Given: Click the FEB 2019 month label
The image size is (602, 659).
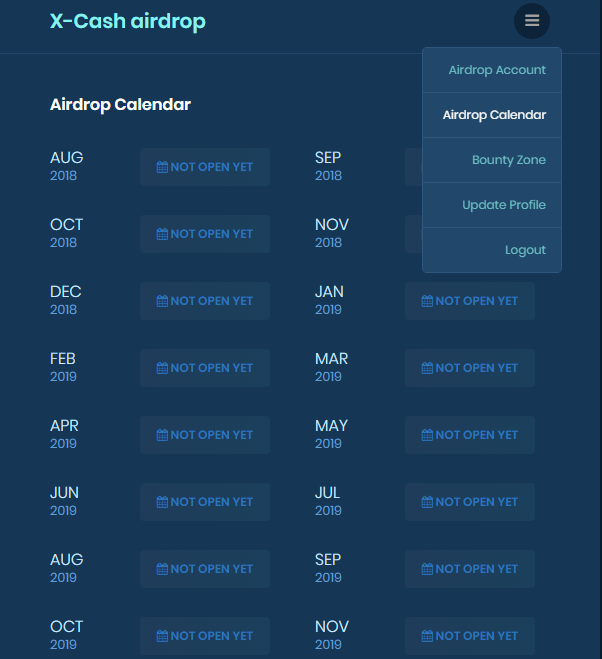Looking at the screenshot, I should 63,367.
